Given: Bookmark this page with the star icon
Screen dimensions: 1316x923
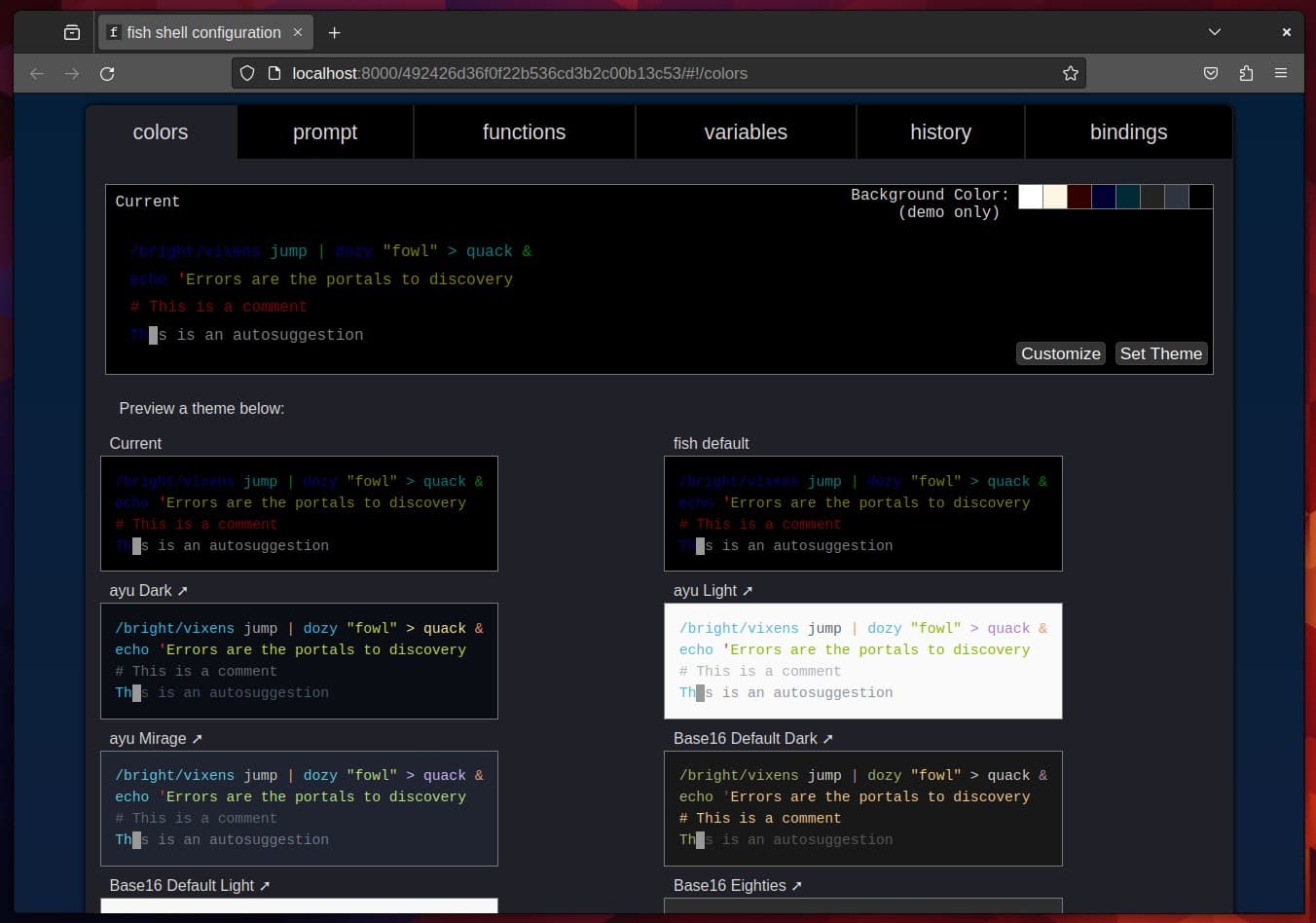Looking at the screenshot, I should [1071, 73].
